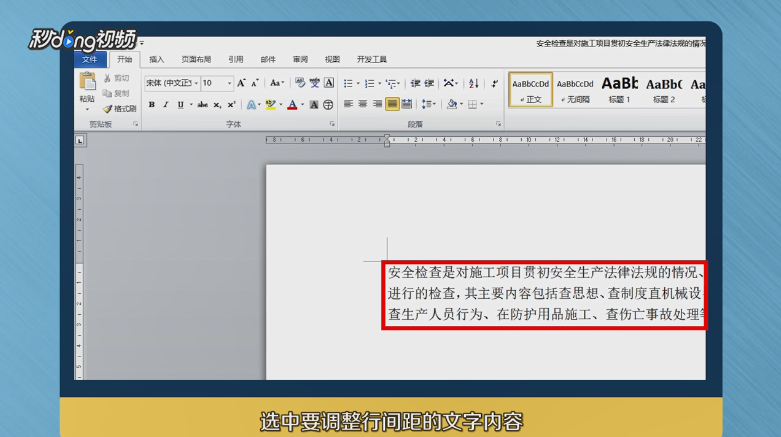Toggle bold formatting
The image size is (781, 437).
coord(151,105)
